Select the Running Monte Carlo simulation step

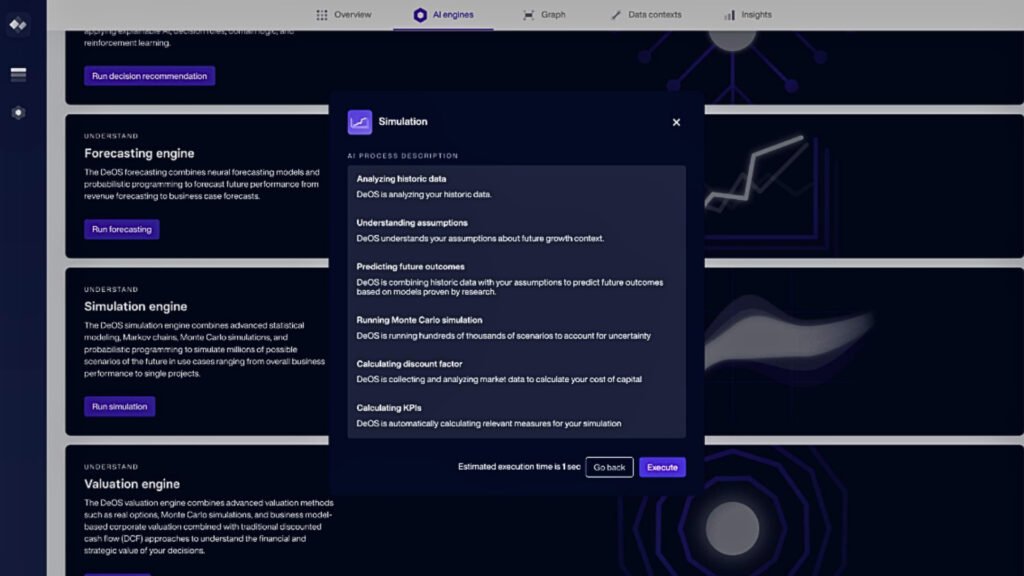coord(419,320)
